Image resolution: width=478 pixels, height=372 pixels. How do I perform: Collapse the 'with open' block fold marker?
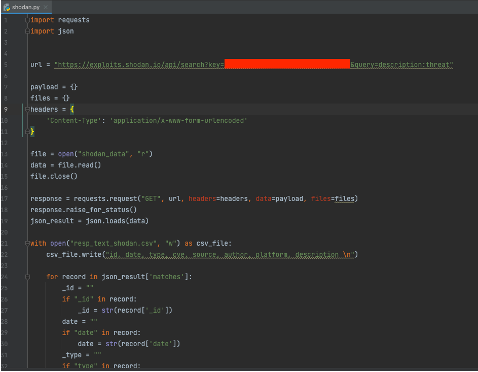[x=27, y=244]
